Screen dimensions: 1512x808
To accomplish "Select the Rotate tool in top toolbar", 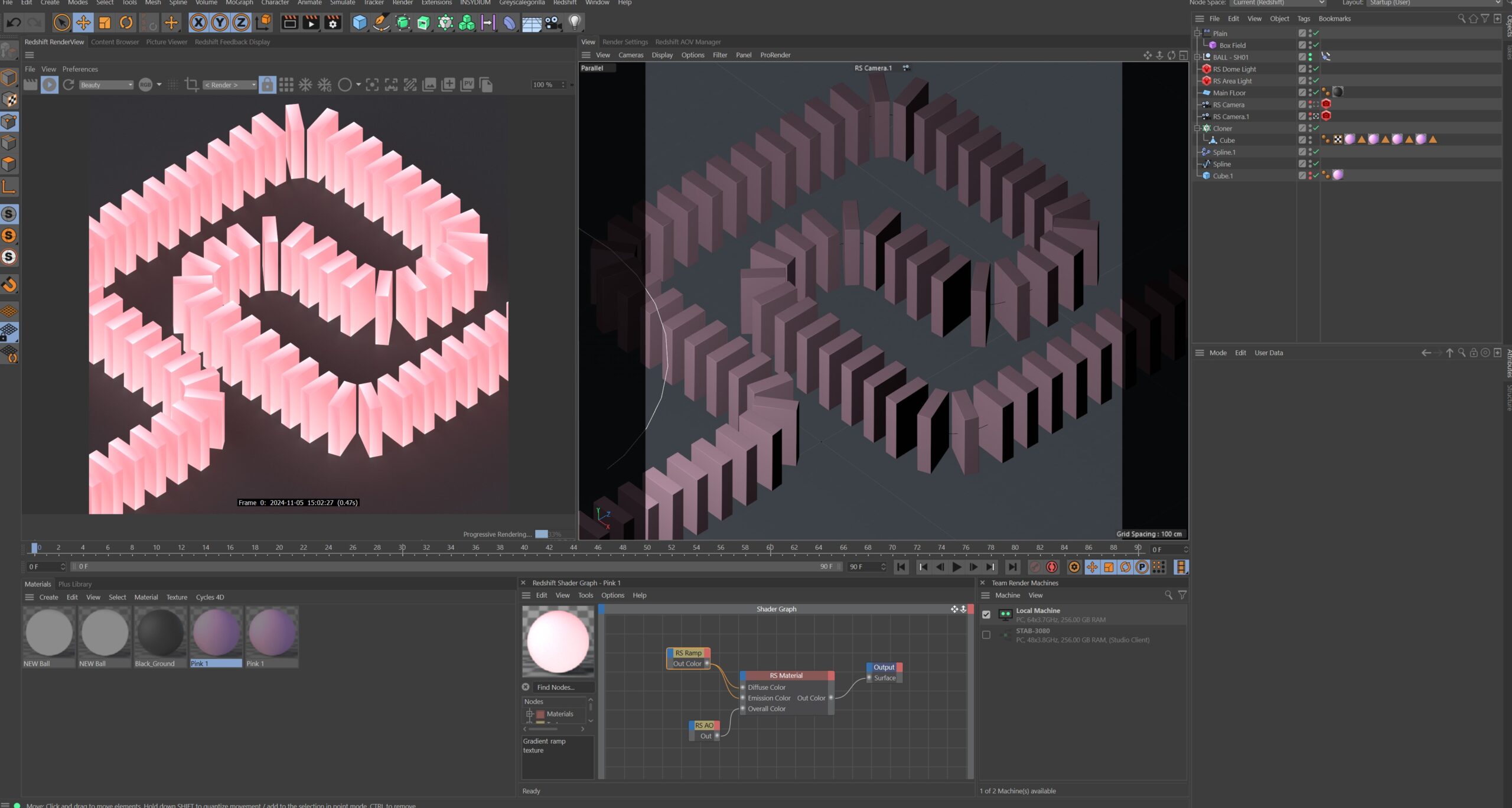I will point(126,22).
